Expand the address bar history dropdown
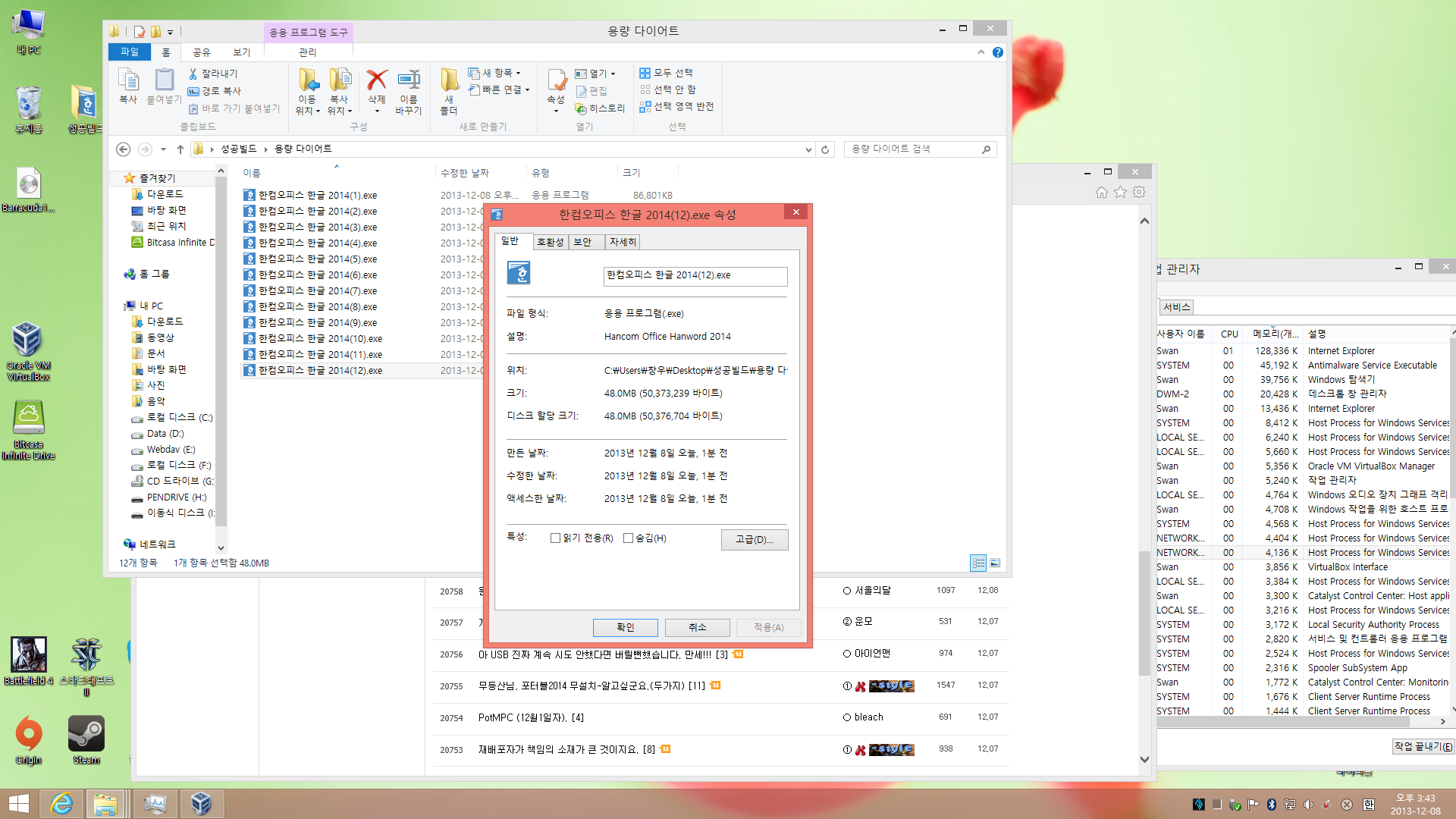 (x=808, y=150)
